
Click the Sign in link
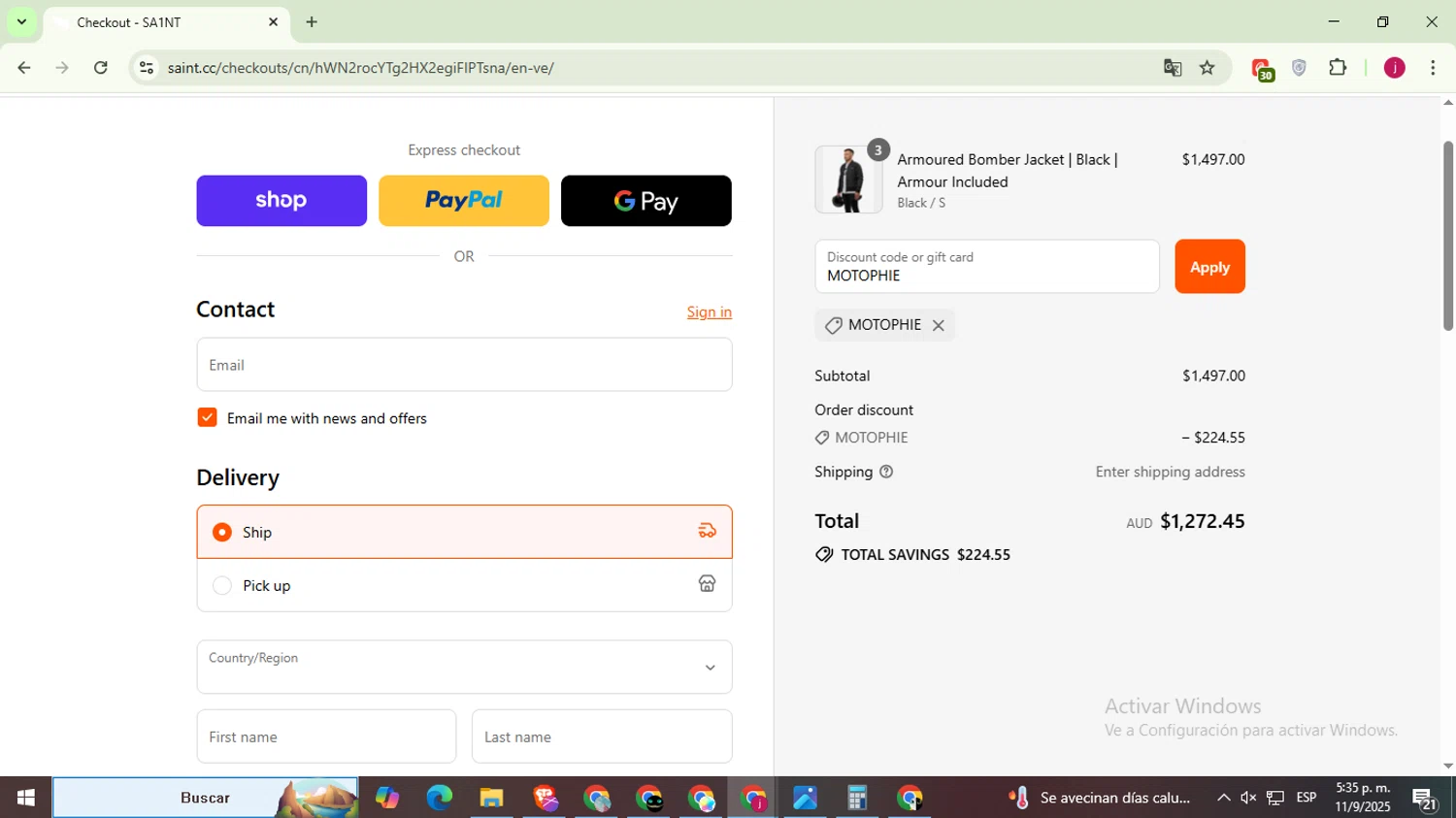pos(710,311)
